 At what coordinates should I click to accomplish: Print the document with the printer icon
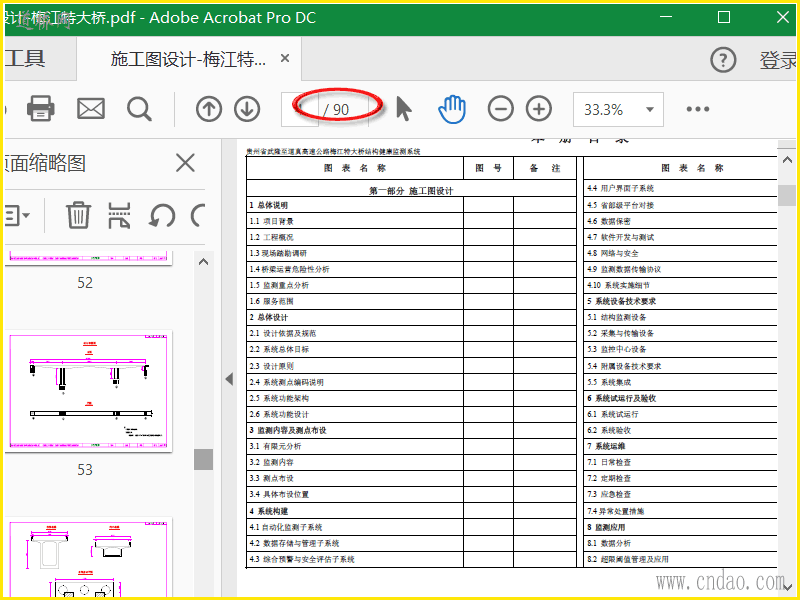(40, 109)
